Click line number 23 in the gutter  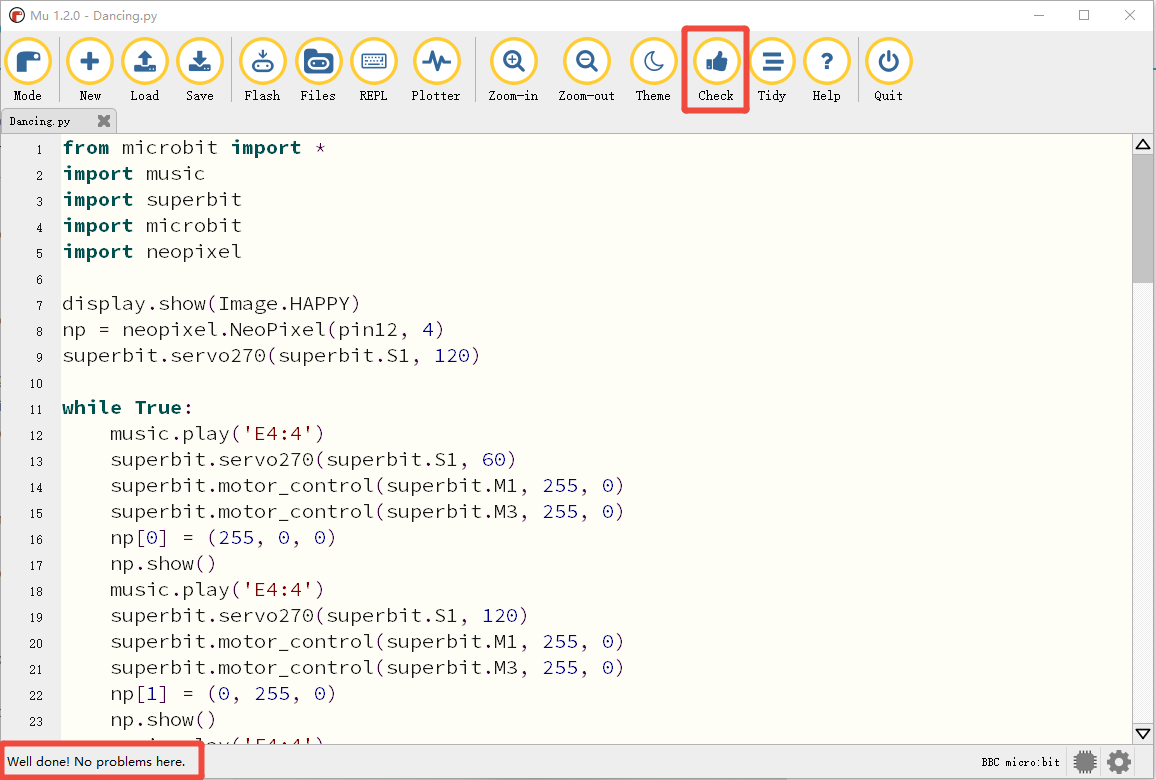coord(36,721)
